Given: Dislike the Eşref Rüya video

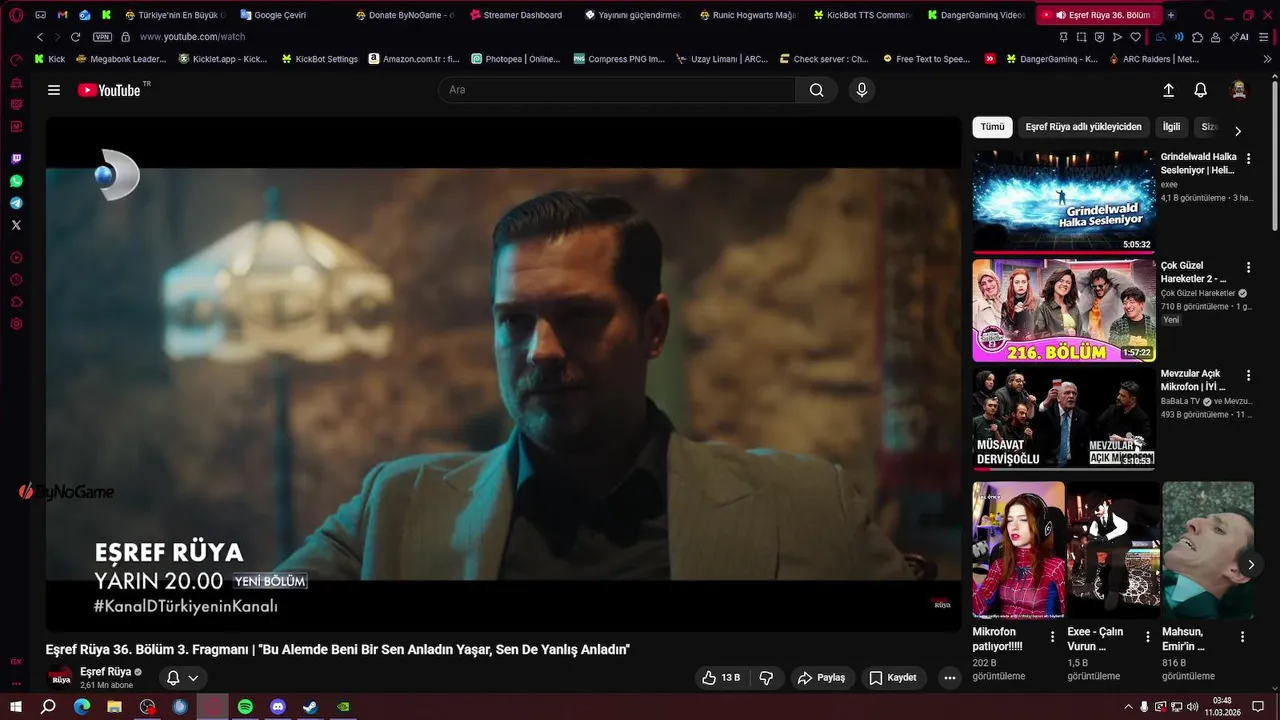Looking at the screenshot, I should pos(766,678).
